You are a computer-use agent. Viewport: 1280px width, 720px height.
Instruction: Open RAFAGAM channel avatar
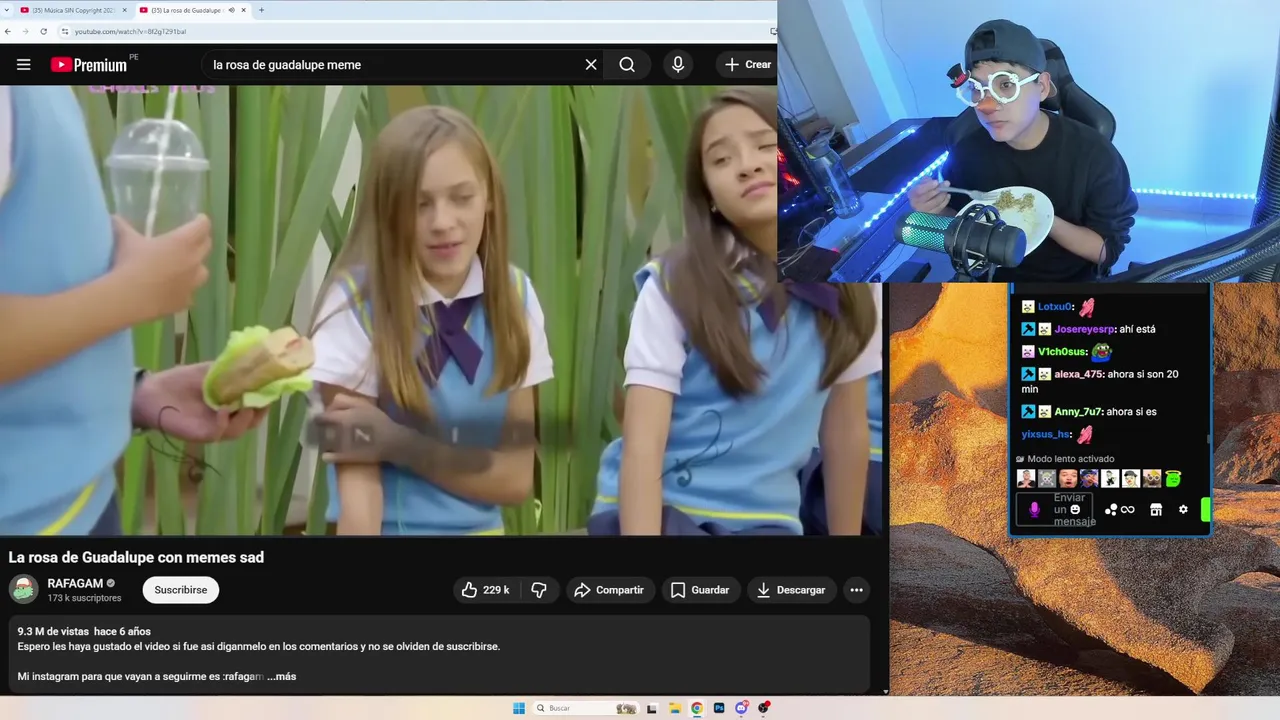tap(24, 590)
